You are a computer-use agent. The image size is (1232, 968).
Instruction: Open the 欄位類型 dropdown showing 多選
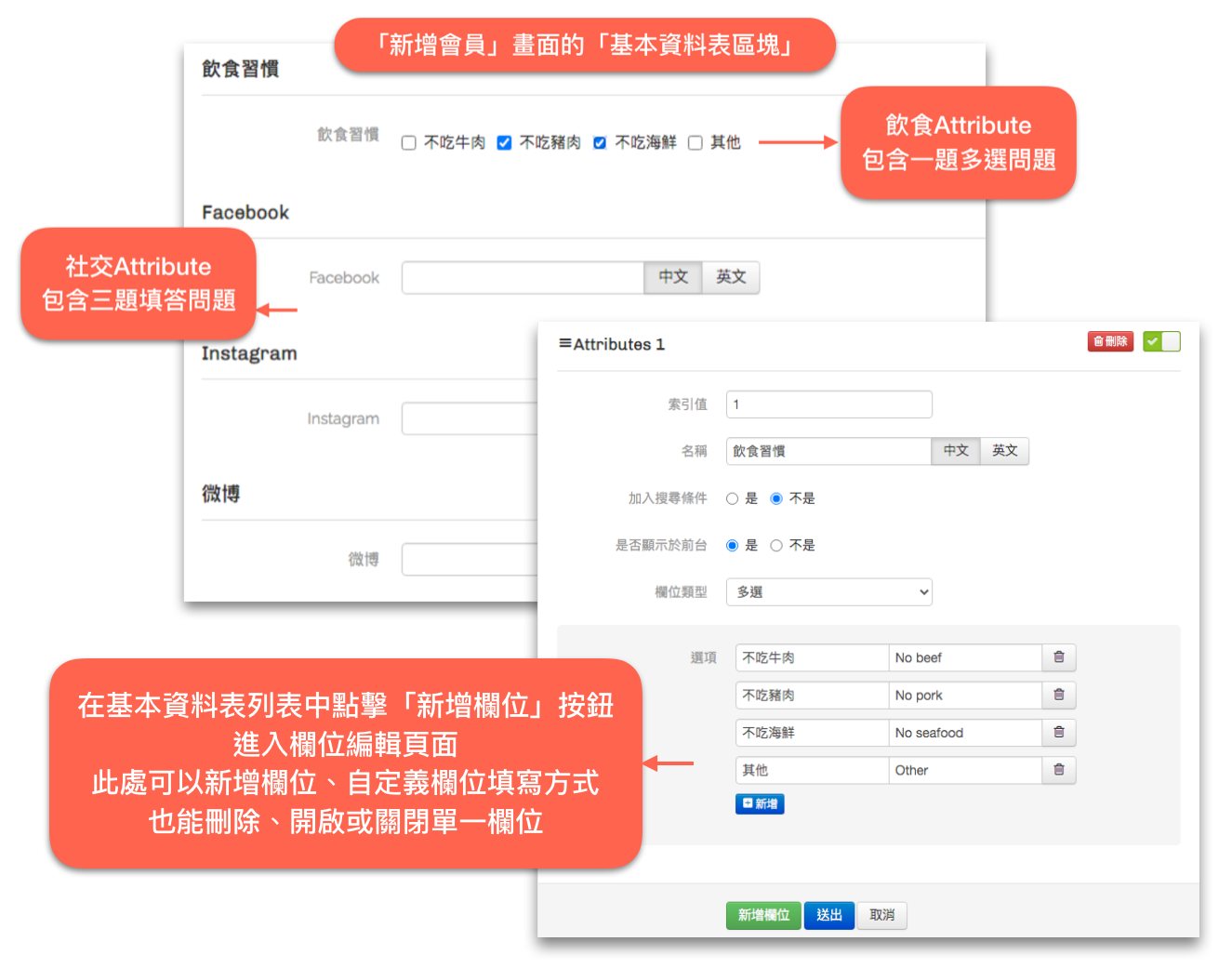pyautogui.click(x=828, y=591)
